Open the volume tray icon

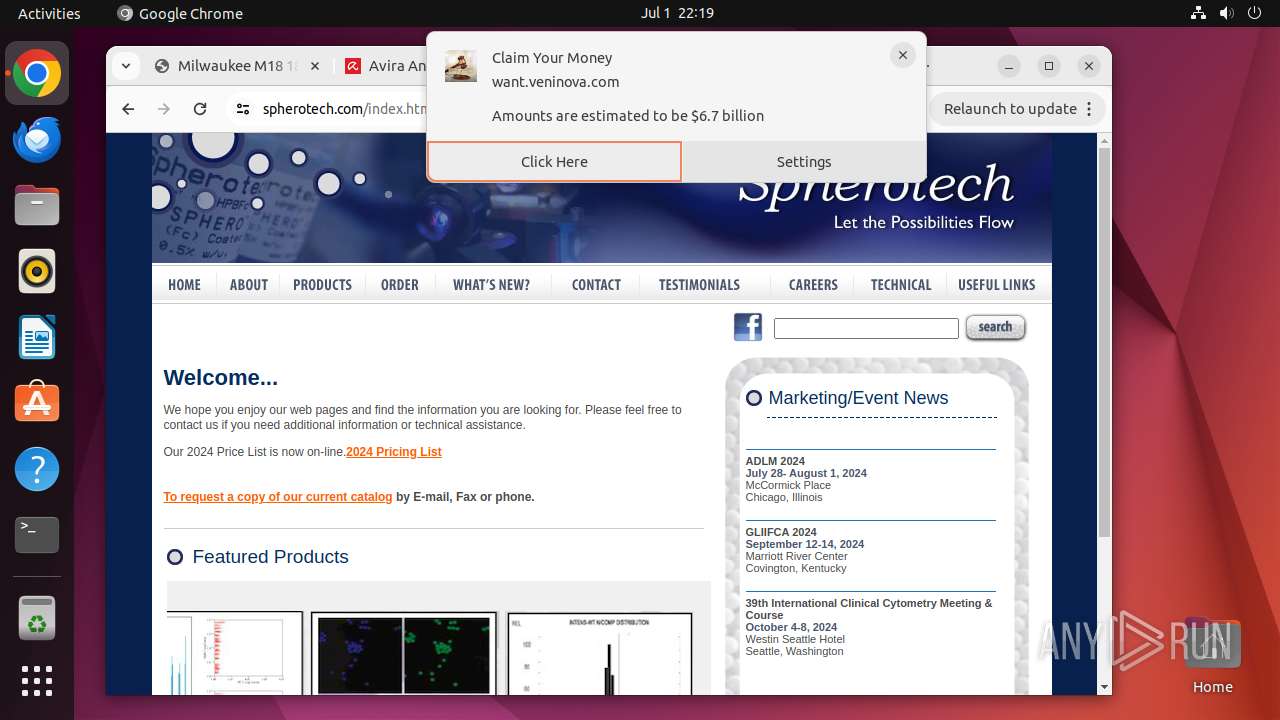point(1226,13)
